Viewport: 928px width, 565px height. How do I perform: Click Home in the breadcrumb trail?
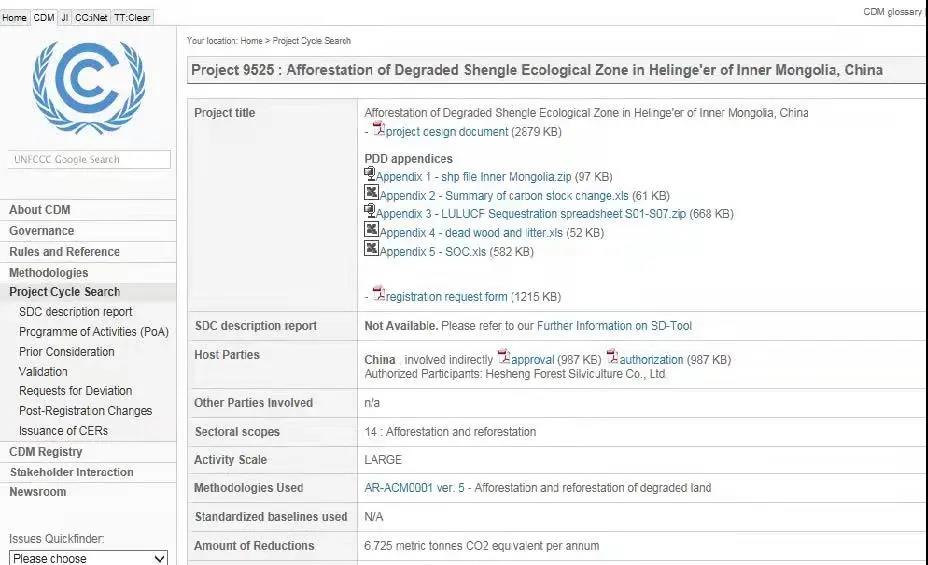251,41
